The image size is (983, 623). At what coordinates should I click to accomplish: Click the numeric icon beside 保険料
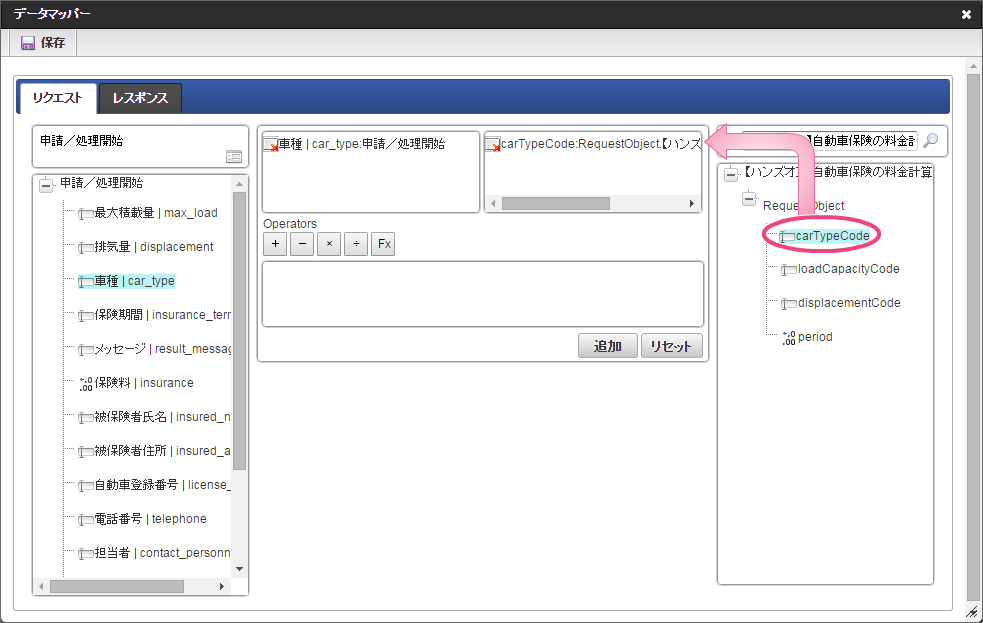(x=86, y=384)
